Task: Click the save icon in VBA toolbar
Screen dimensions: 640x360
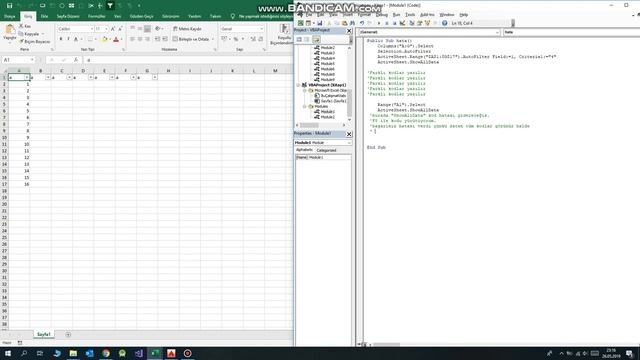Action: tap(320, 23)
